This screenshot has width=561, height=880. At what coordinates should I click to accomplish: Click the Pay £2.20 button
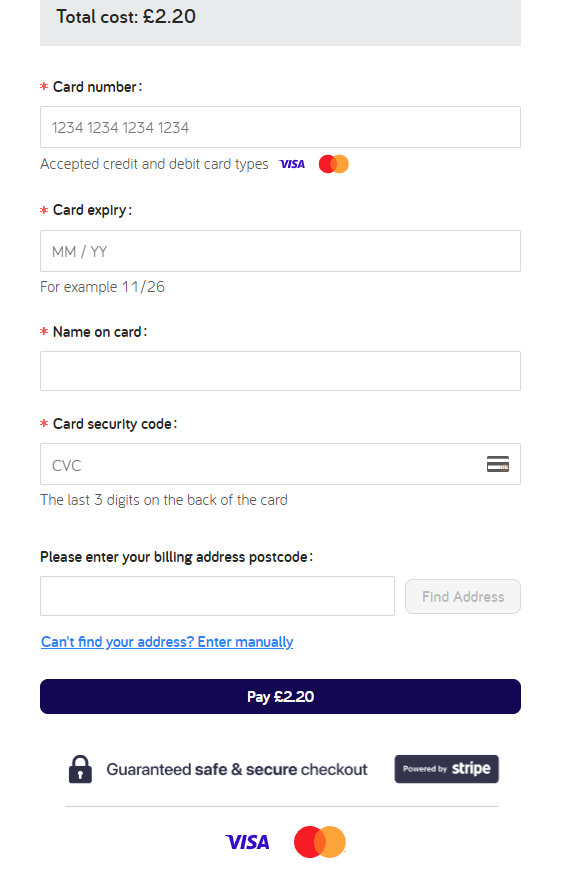pyautogui.click(x=280, y=696)
